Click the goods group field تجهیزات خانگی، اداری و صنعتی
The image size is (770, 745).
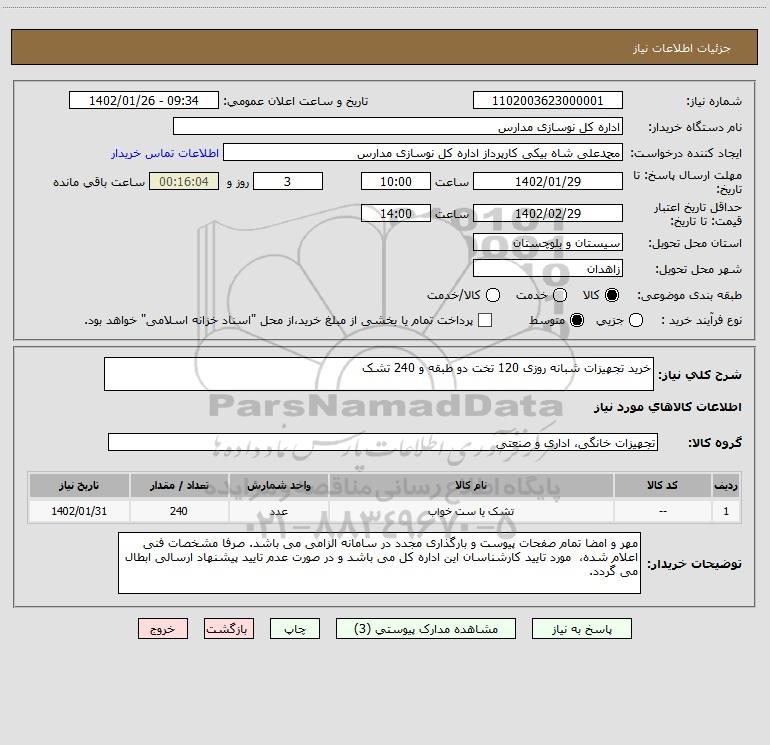[x=383, y=442]
